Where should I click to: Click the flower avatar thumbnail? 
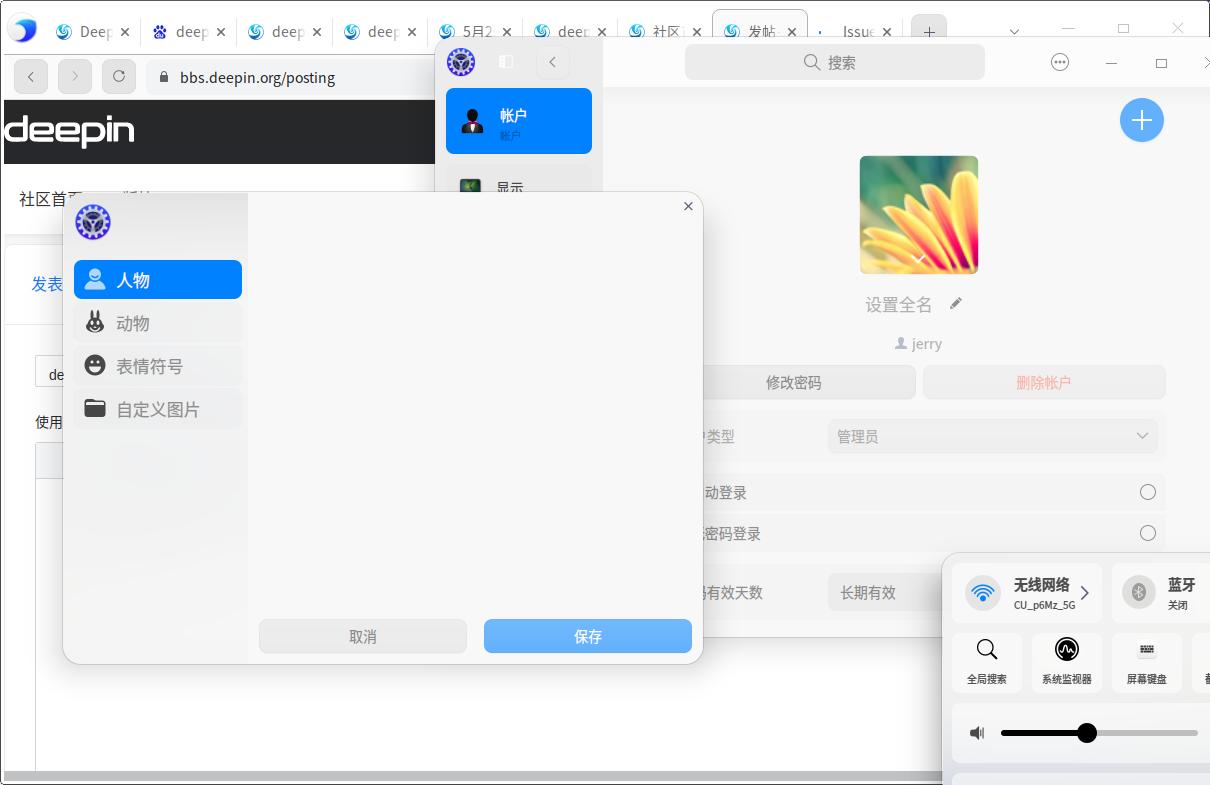tap(917, 214)
